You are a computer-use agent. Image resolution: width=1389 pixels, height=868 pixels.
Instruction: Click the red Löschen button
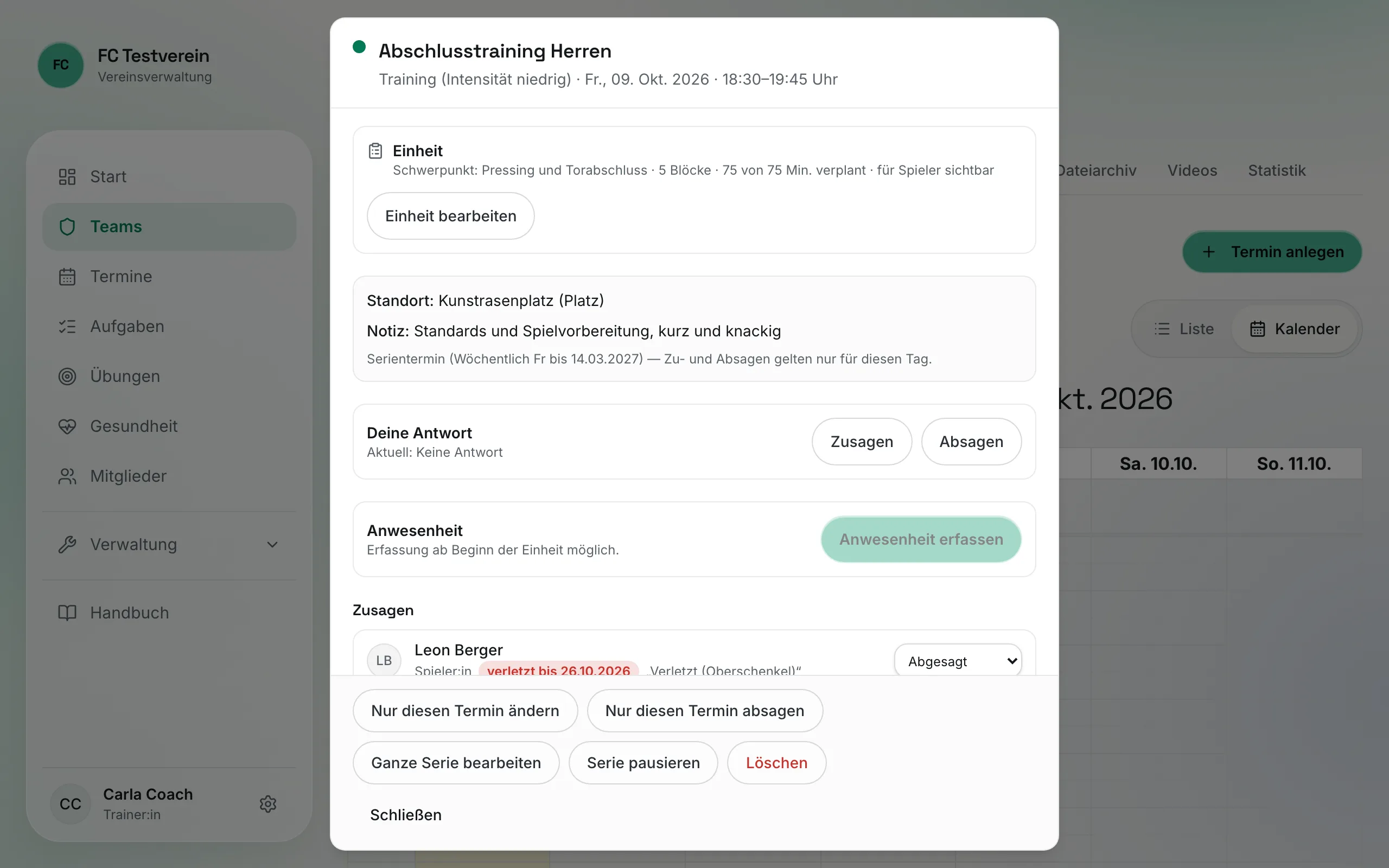coord(776,763)
